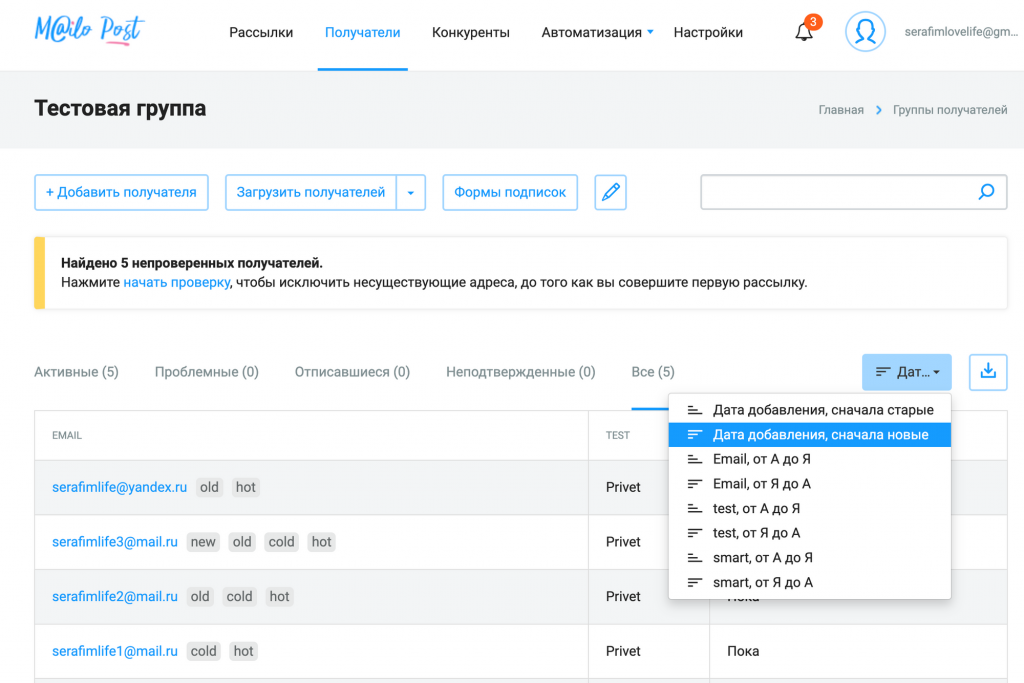Sort by Email, от Я до А
The width and height of the screenshot is (1024, 683).
click(x=810, y=484)
